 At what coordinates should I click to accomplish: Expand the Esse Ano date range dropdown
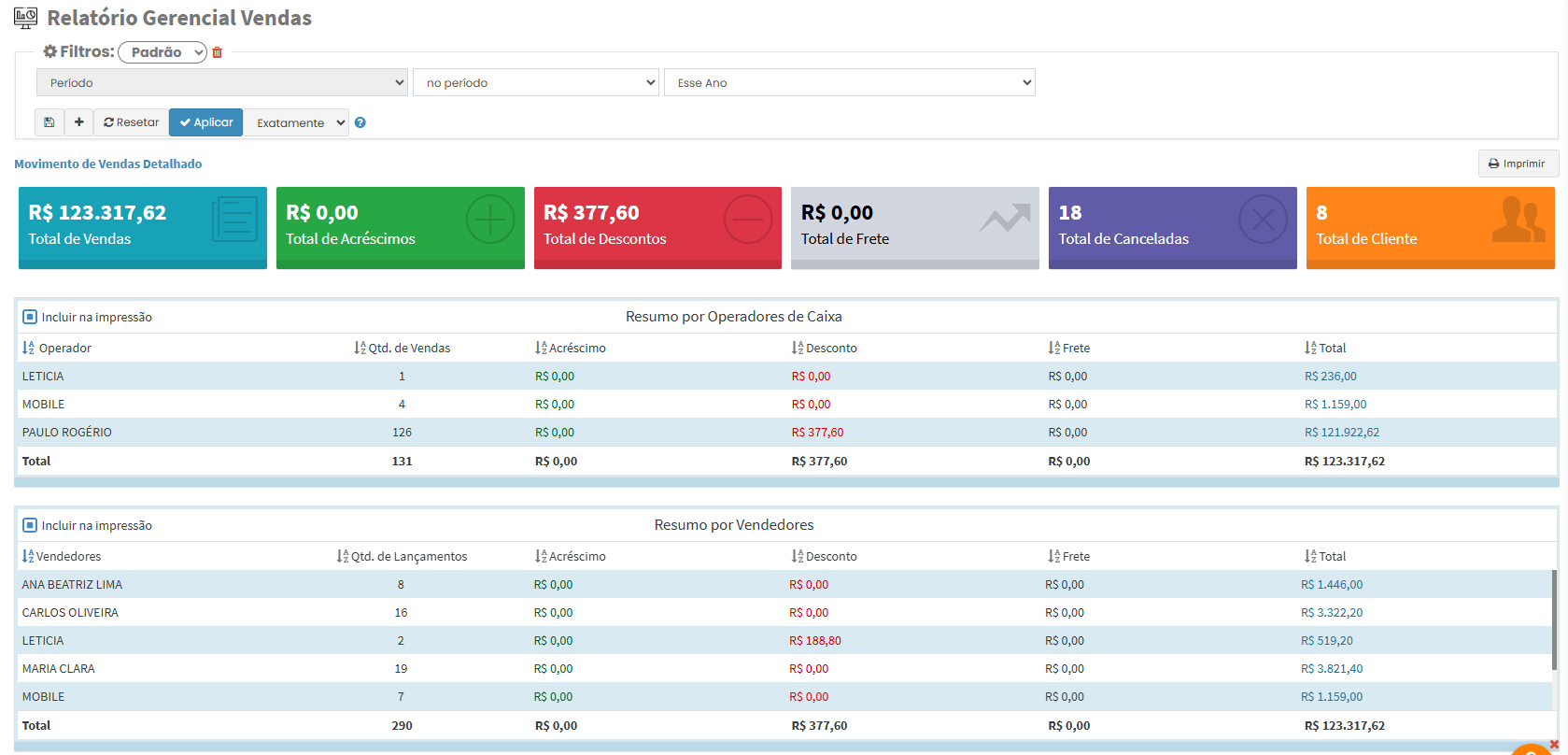pos(849,82)
